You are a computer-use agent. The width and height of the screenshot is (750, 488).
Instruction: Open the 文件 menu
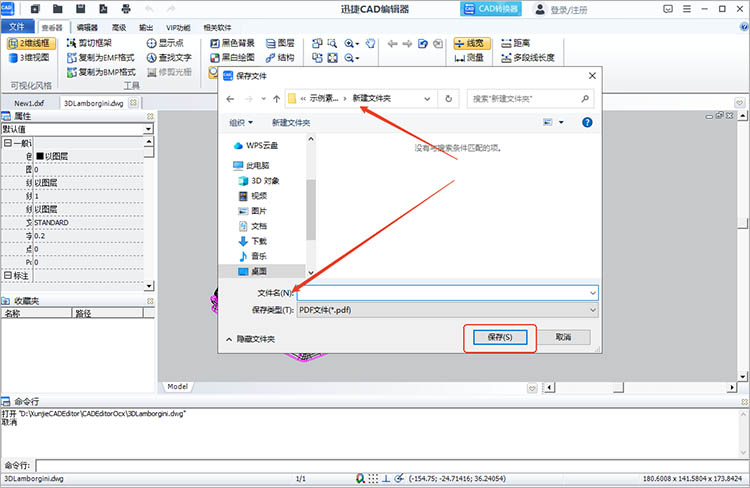click(17, 27)
